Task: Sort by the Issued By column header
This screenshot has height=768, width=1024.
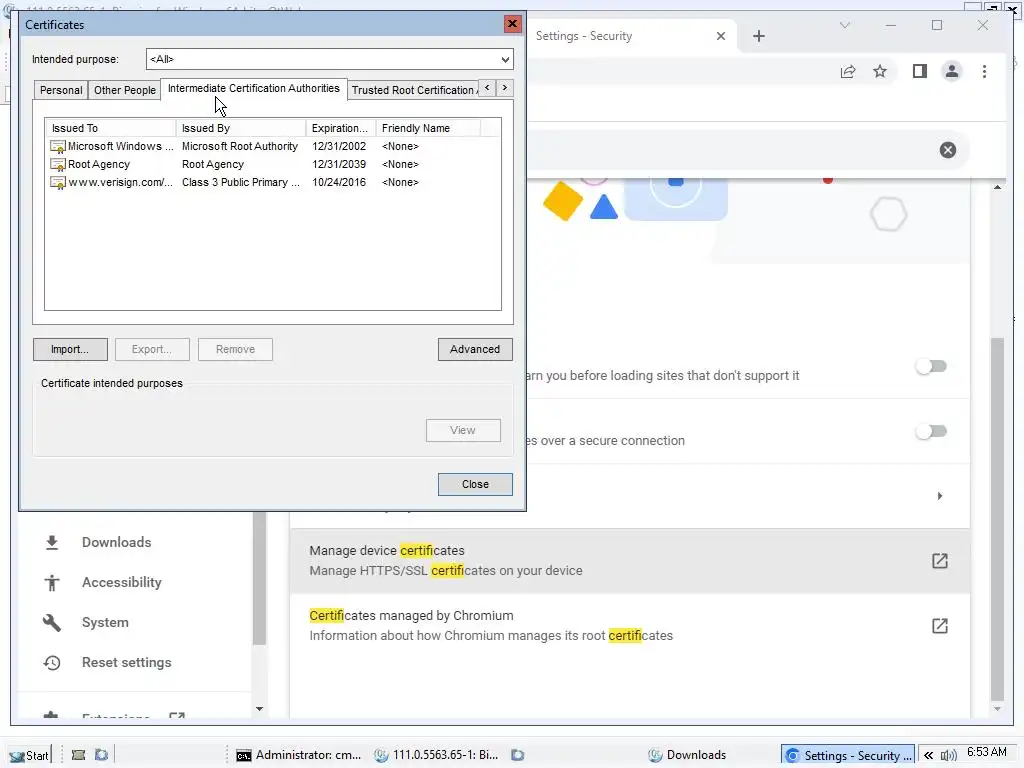Action: [241, 128]
